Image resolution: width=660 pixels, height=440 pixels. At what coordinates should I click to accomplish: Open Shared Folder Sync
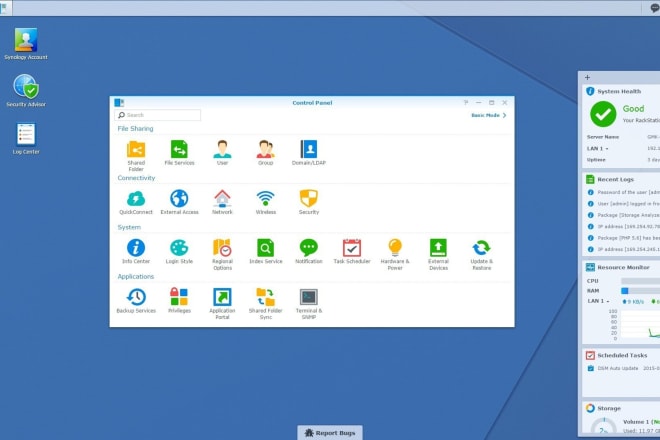[x=266, y=304]
